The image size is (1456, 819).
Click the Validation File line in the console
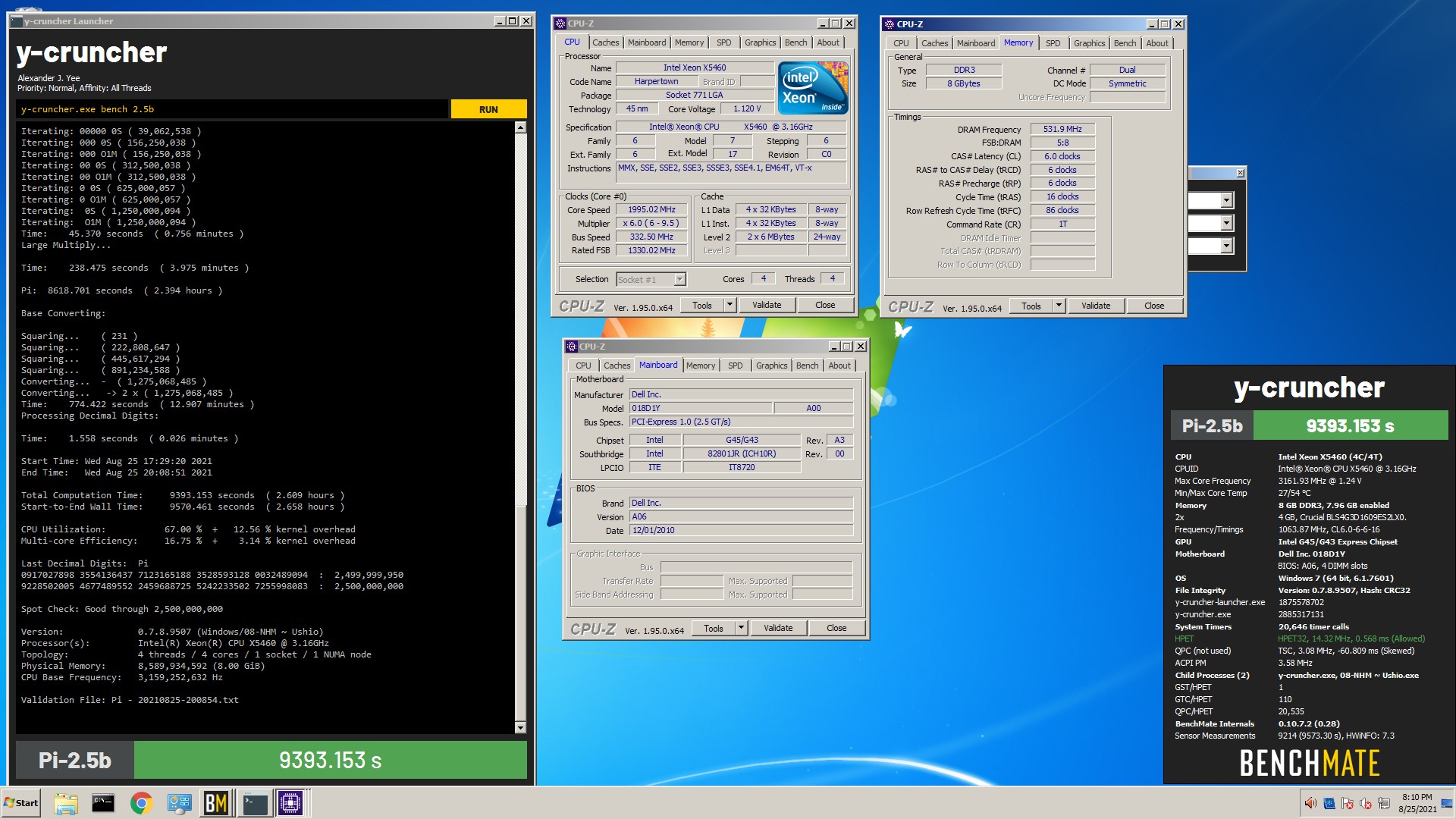point(130,700)
